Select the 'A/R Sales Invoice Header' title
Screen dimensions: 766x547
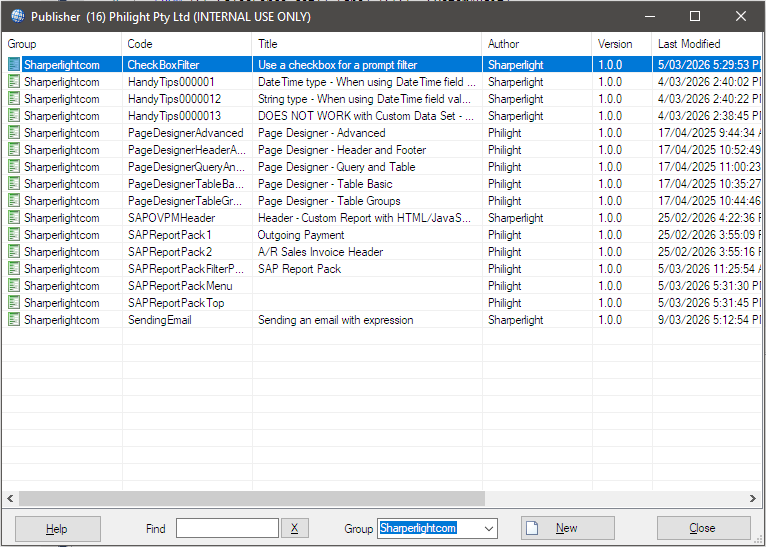320,252
